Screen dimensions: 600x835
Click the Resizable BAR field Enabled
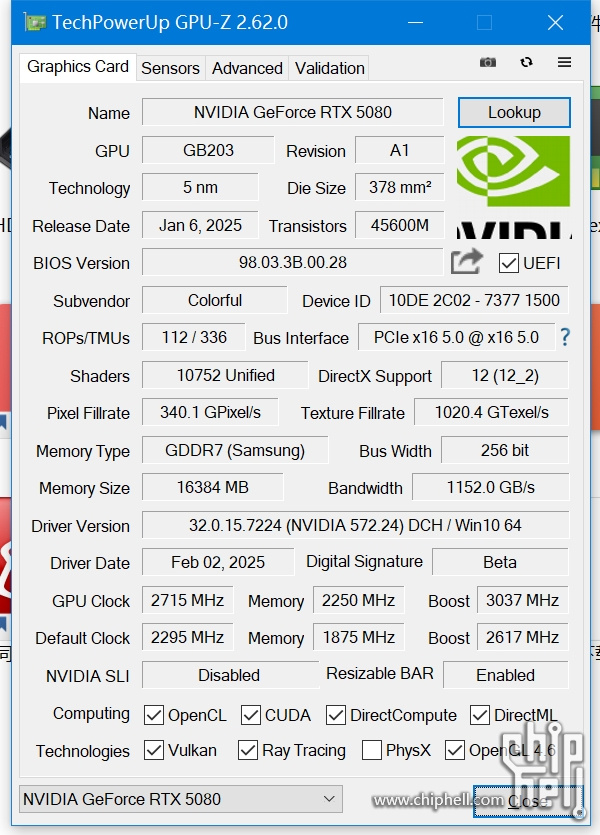coord(505,675)
